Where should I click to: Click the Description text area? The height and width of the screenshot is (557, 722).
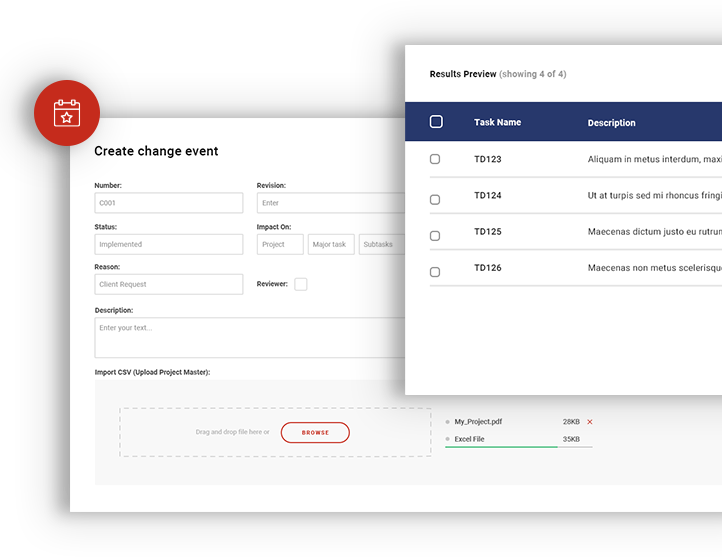coord(250,337)
